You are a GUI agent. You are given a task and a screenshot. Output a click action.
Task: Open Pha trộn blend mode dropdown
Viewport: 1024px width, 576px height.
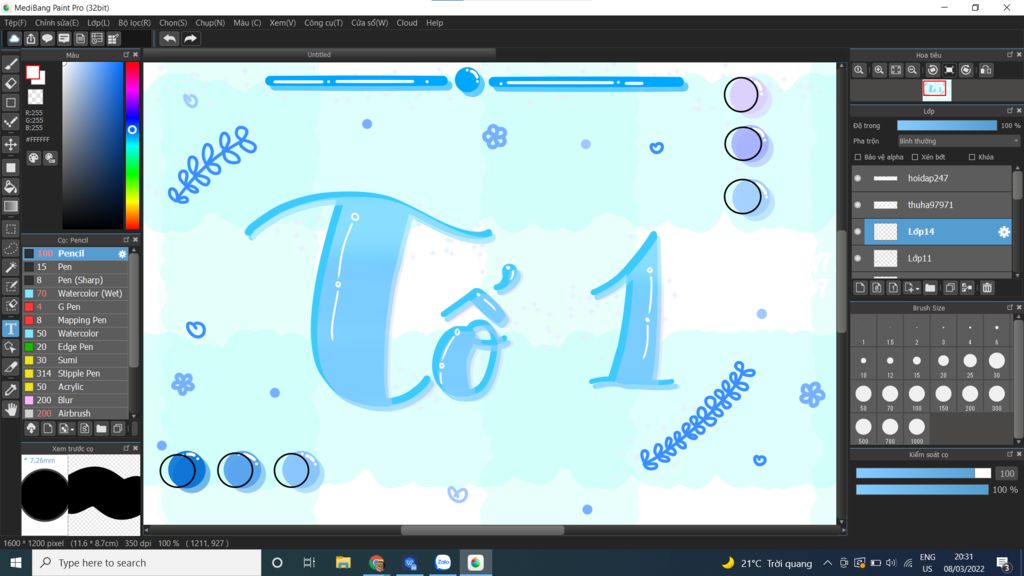[x=957, y=141]
